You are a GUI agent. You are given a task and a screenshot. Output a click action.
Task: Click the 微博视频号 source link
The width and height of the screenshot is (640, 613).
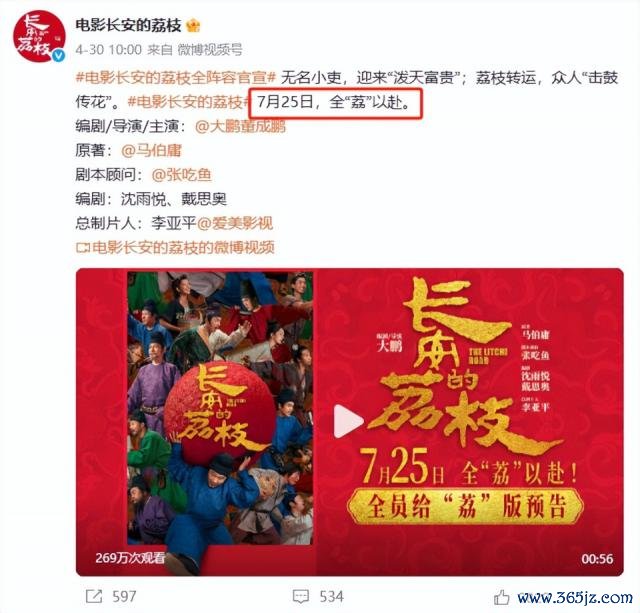[210, 50]
